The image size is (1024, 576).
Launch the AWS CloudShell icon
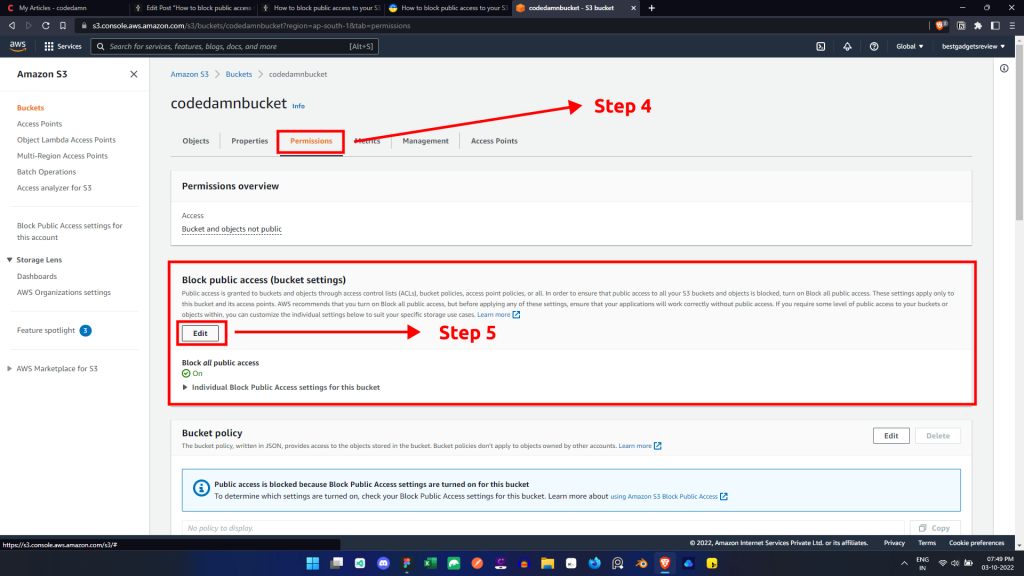point(820,46)
